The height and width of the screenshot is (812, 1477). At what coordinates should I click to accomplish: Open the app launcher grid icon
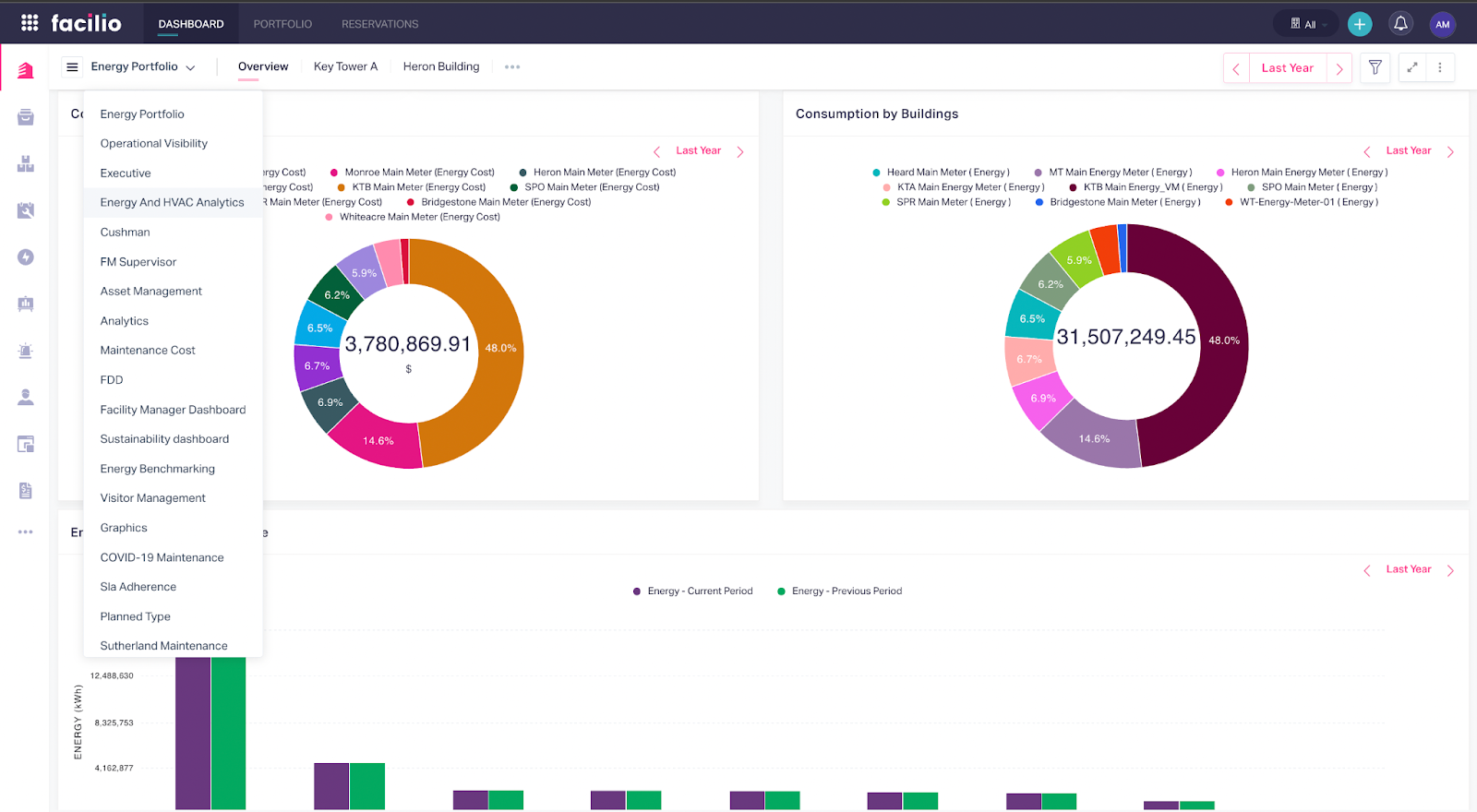click(x=30, y=23)
